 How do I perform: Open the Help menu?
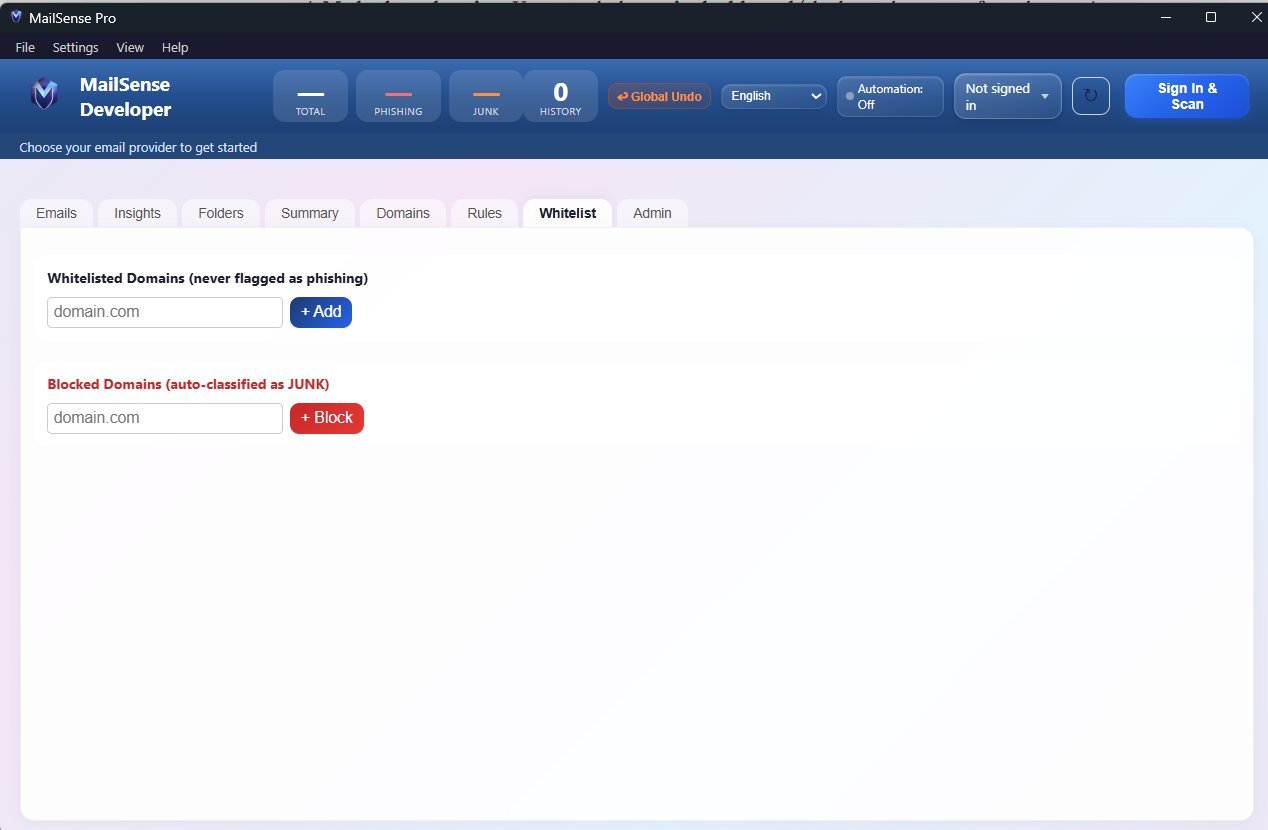pyautogui.click(x=175, y=47)
